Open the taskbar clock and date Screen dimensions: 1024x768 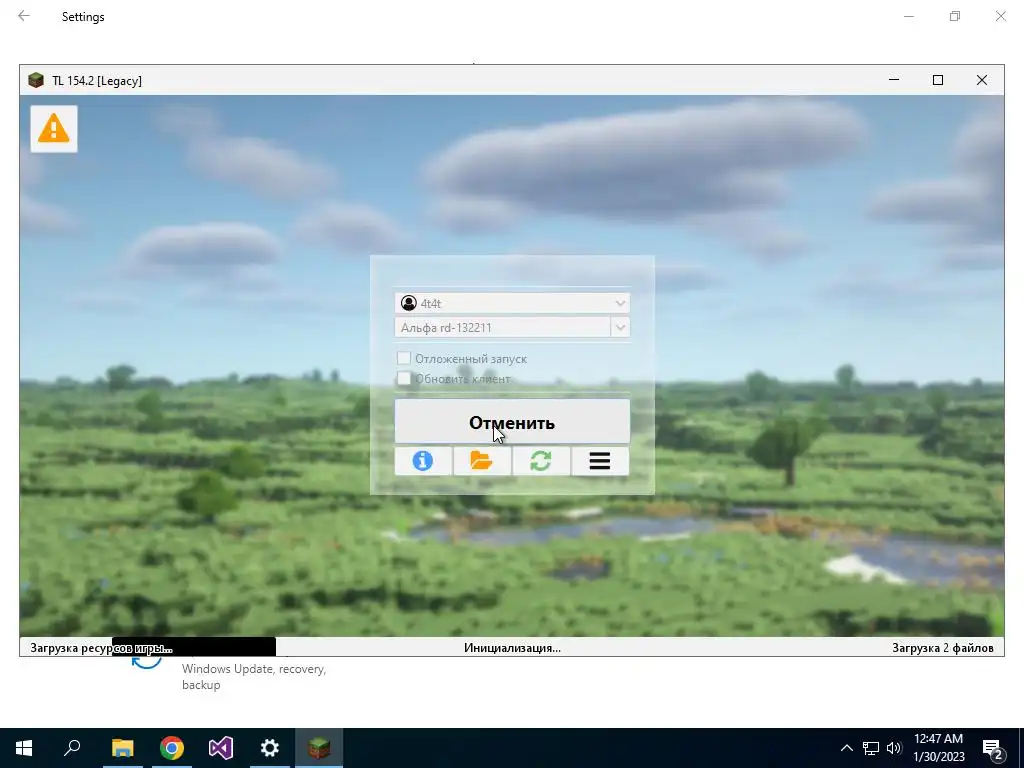(938, 748)
